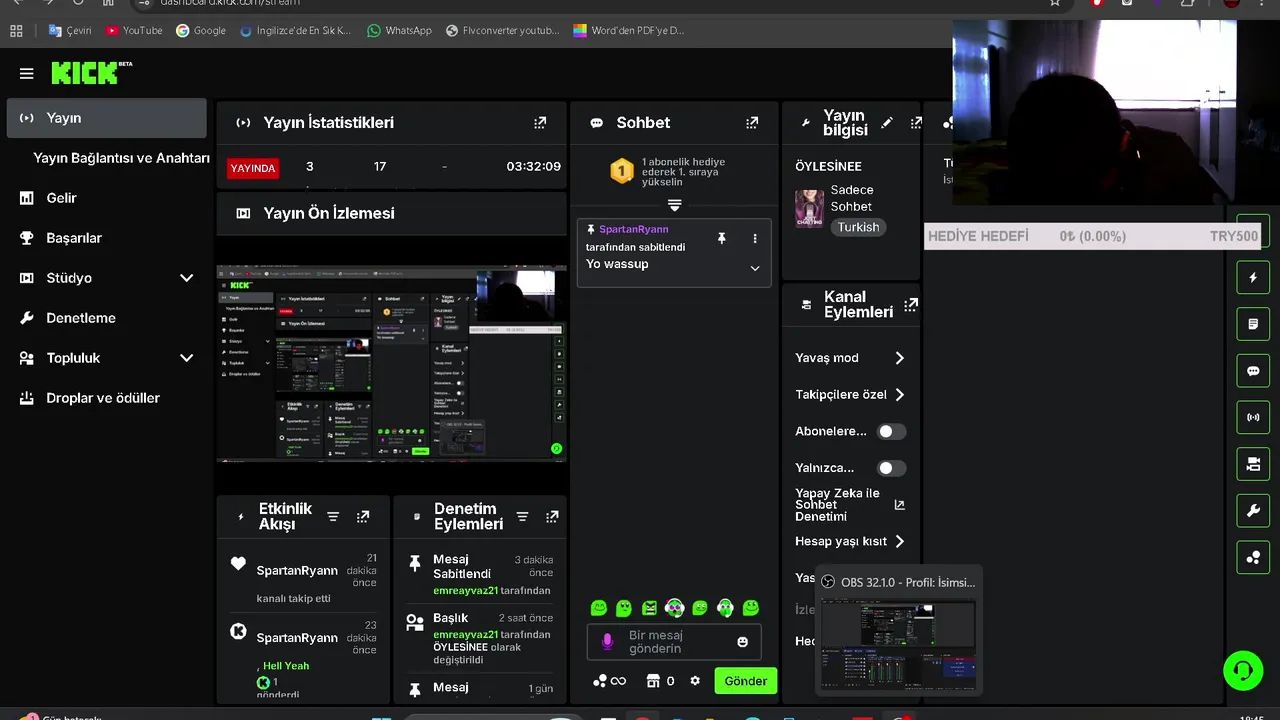The height and width of the screenshot is (720, 1280).
Task: Click the camera icon in right sidebar
Action: click(x=1253, y=464)
